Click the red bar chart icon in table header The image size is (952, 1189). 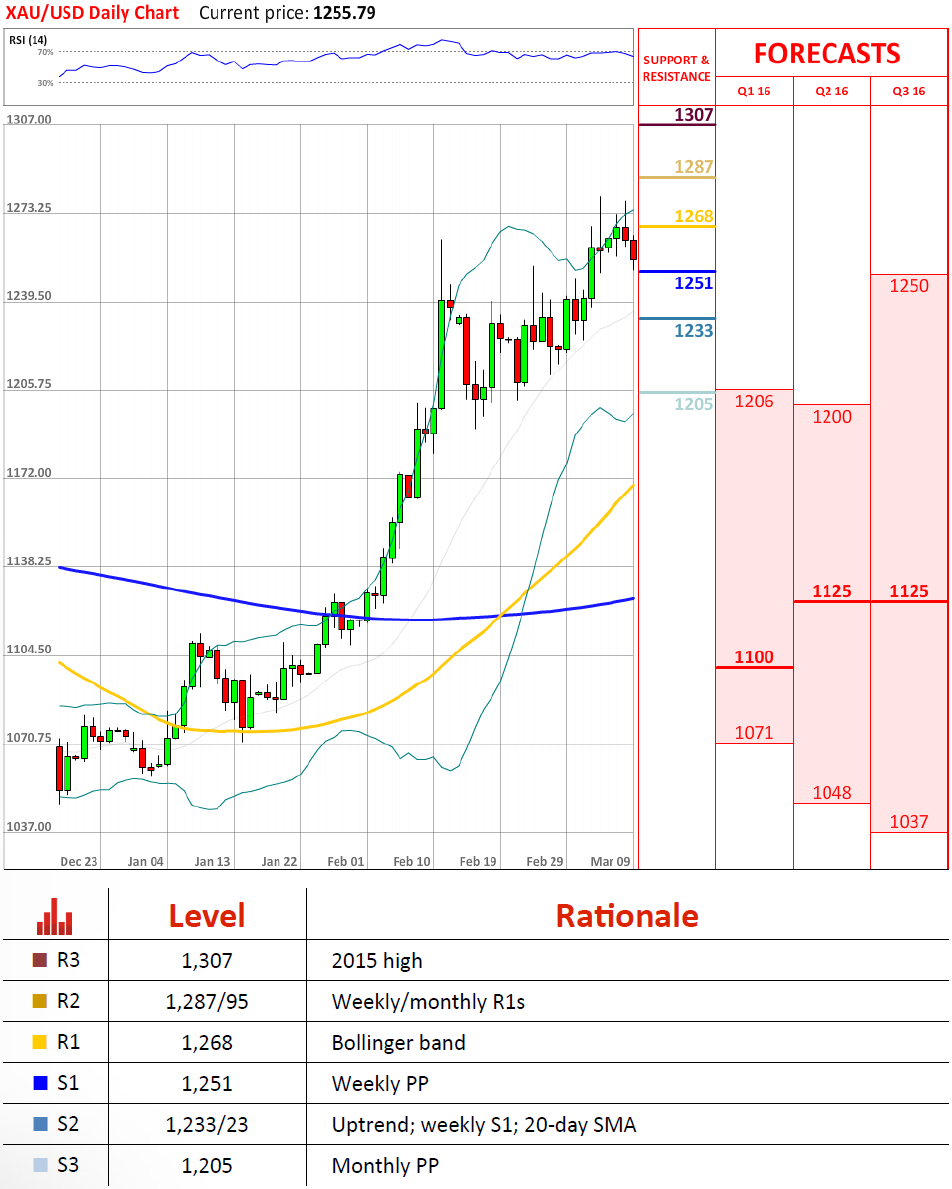54,915
